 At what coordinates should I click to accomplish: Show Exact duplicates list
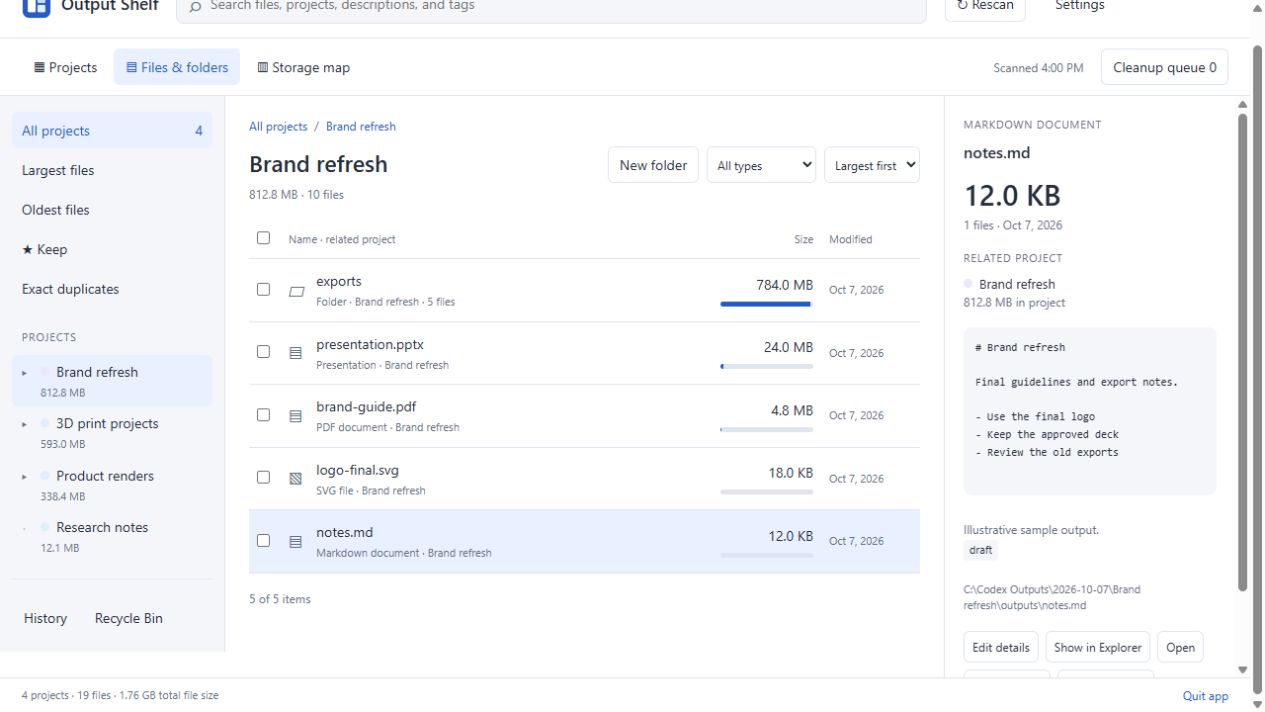tap(112, 289)
